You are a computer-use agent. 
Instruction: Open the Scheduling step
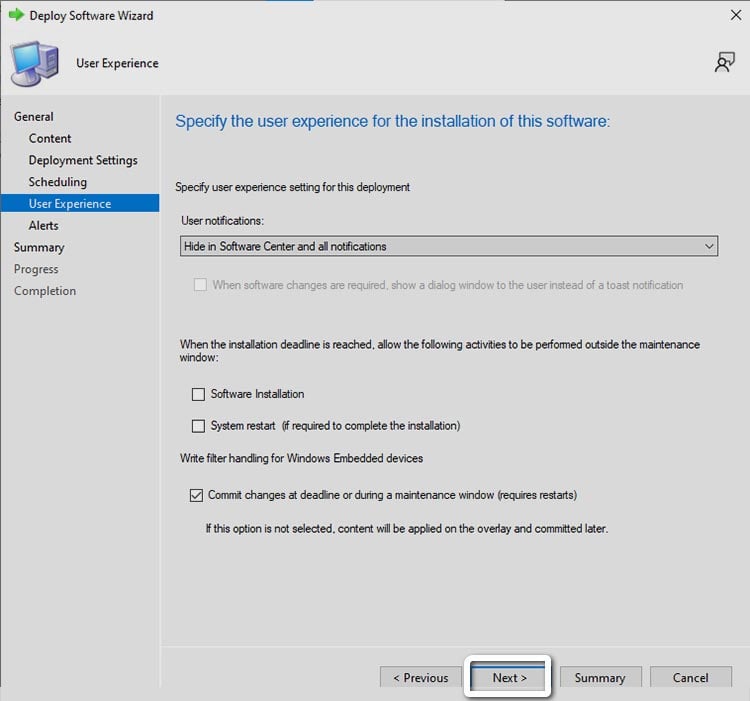(57, 182)
